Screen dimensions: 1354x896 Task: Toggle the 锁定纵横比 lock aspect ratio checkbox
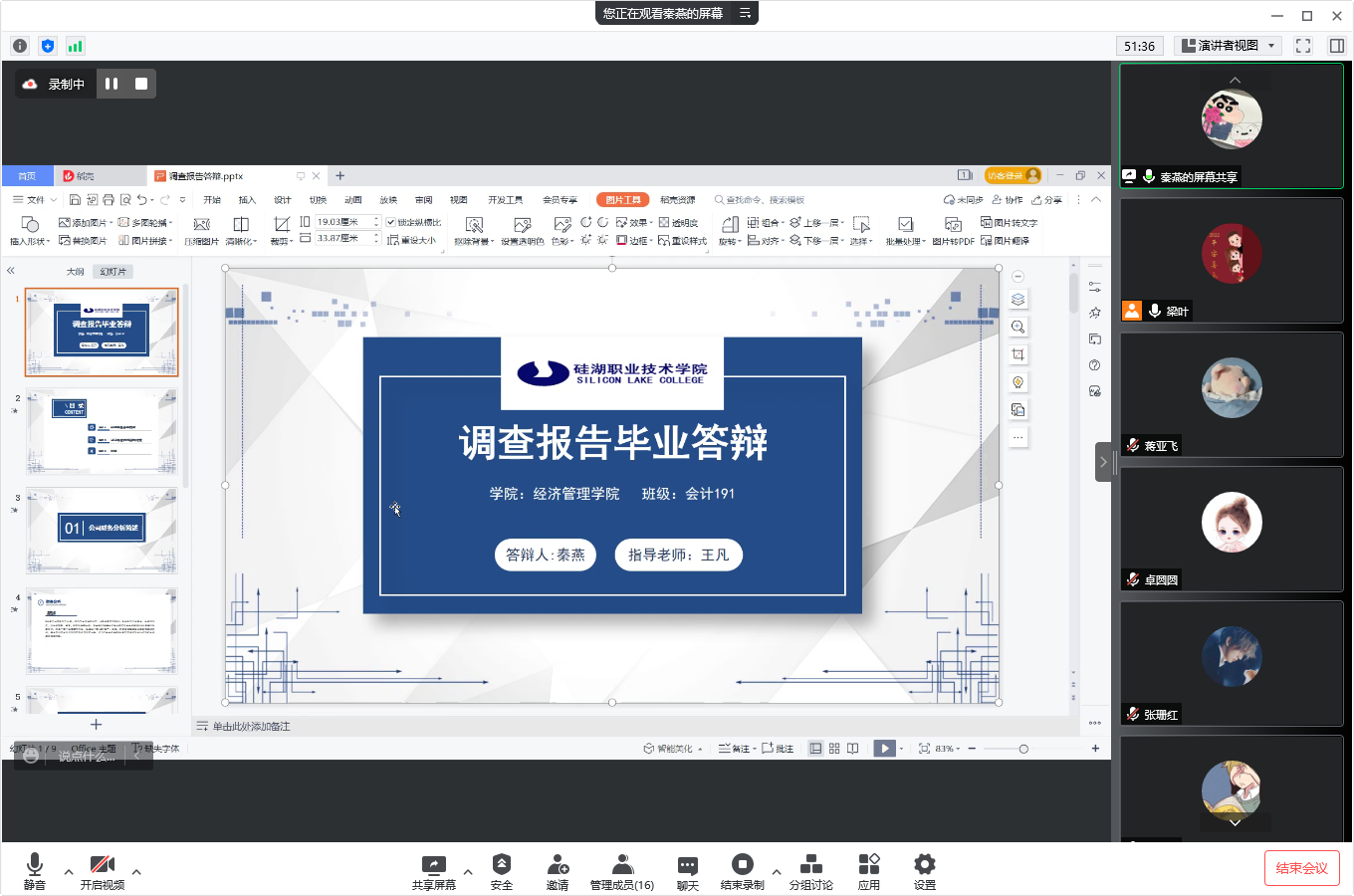click(388, 223)
